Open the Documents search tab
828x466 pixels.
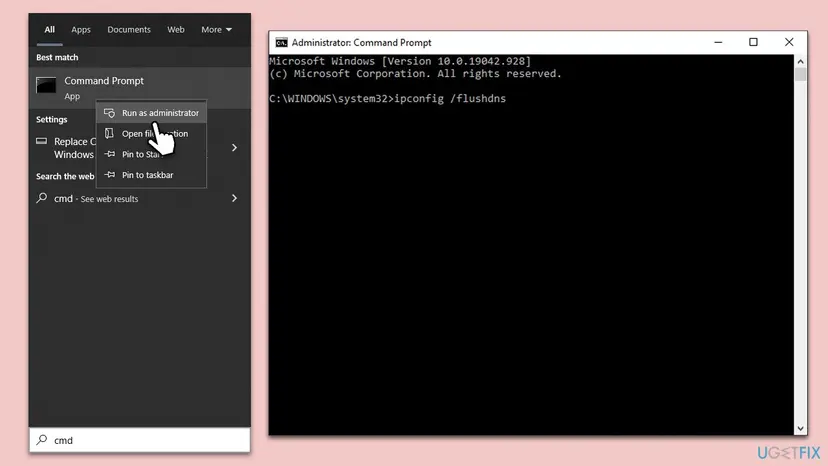pyautogui.click(x=129, y=30)
